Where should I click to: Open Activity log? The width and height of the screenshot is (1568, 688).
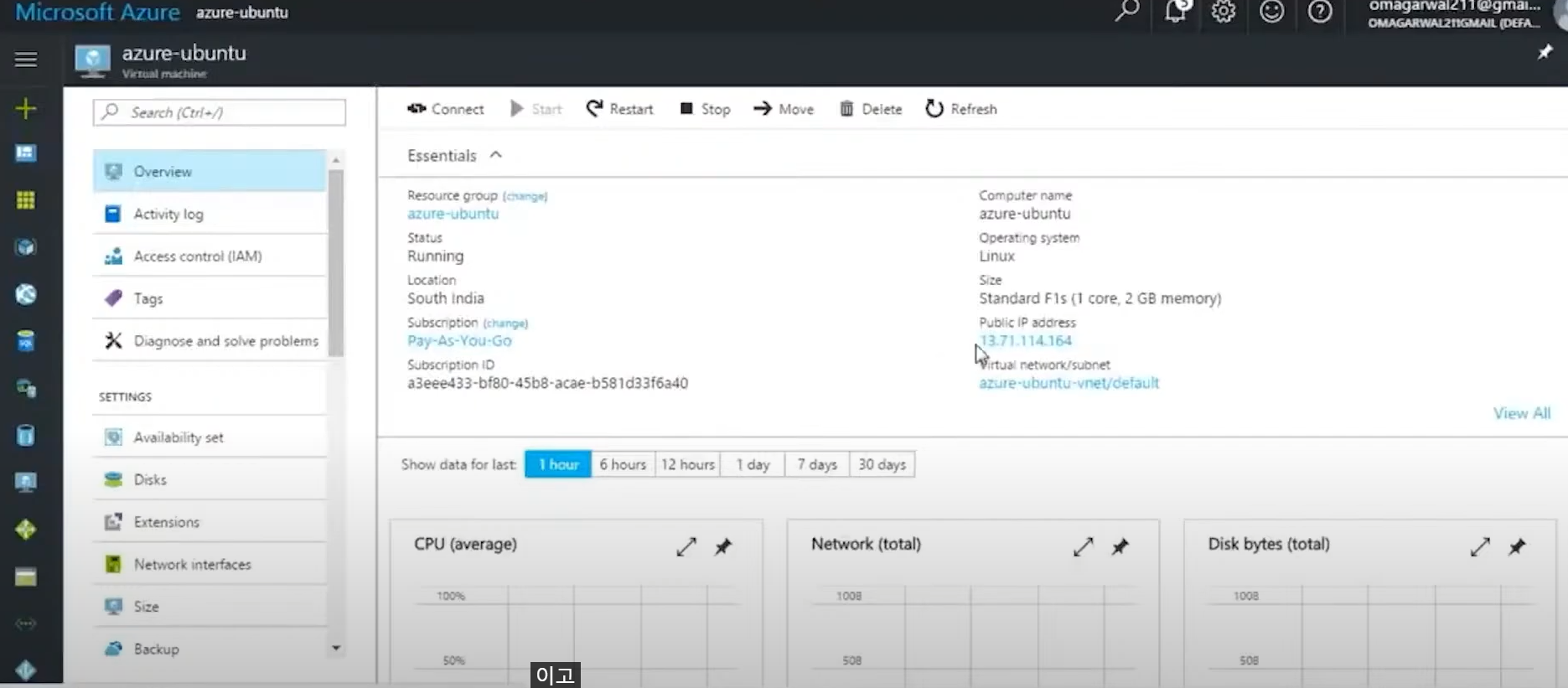click(210, 214)
